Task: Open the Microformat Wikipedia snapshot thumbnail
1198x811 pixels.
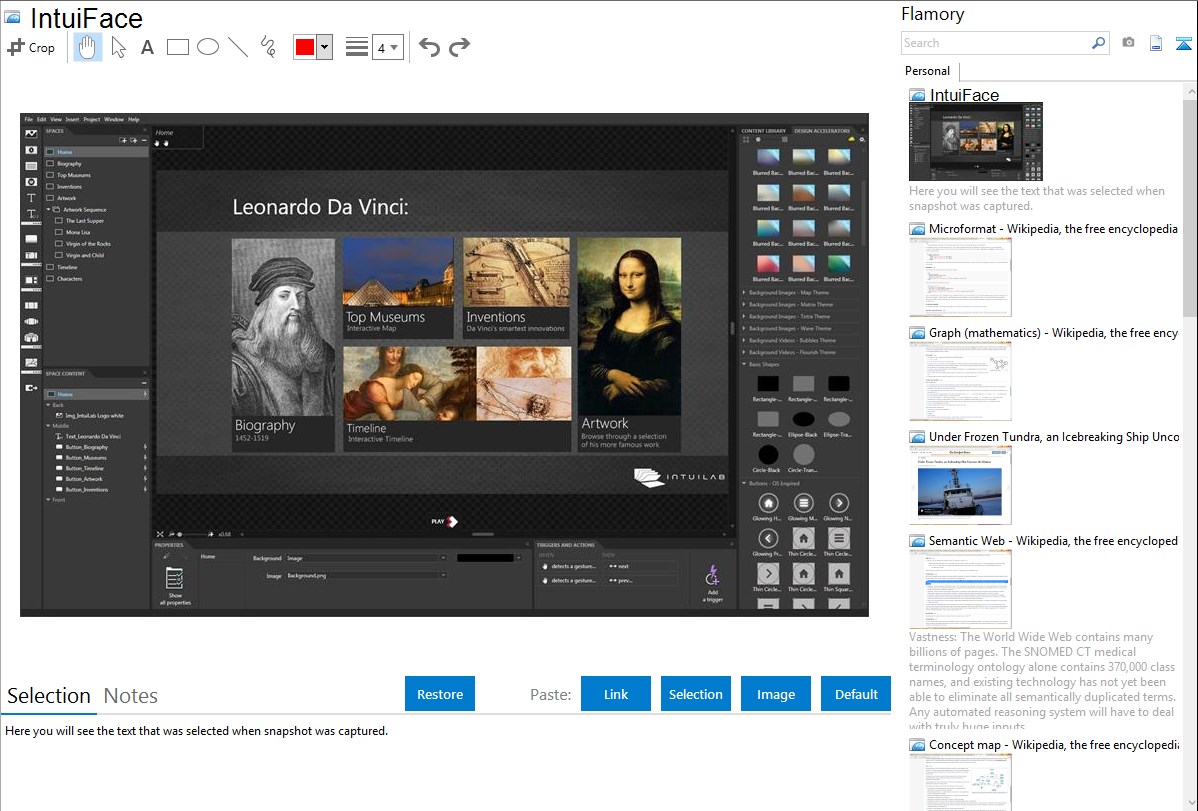Action: tap(960, 277)
